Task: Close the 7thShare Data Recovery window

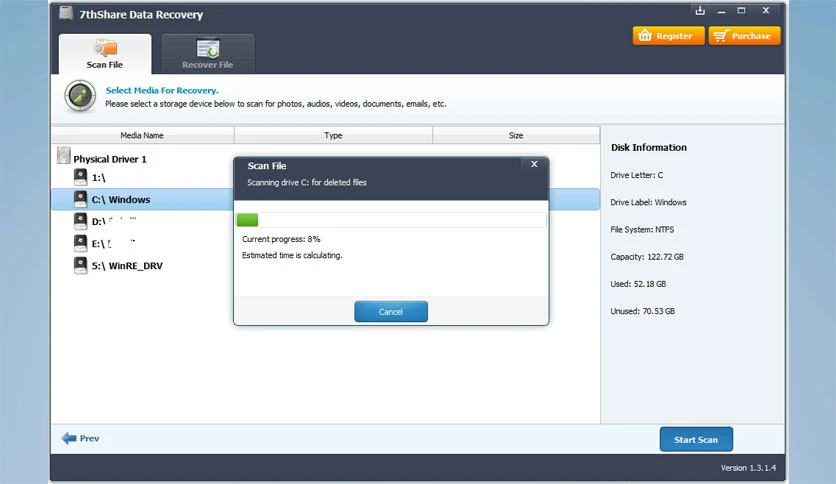Action: pyautogui.click(x=766, y=10)
